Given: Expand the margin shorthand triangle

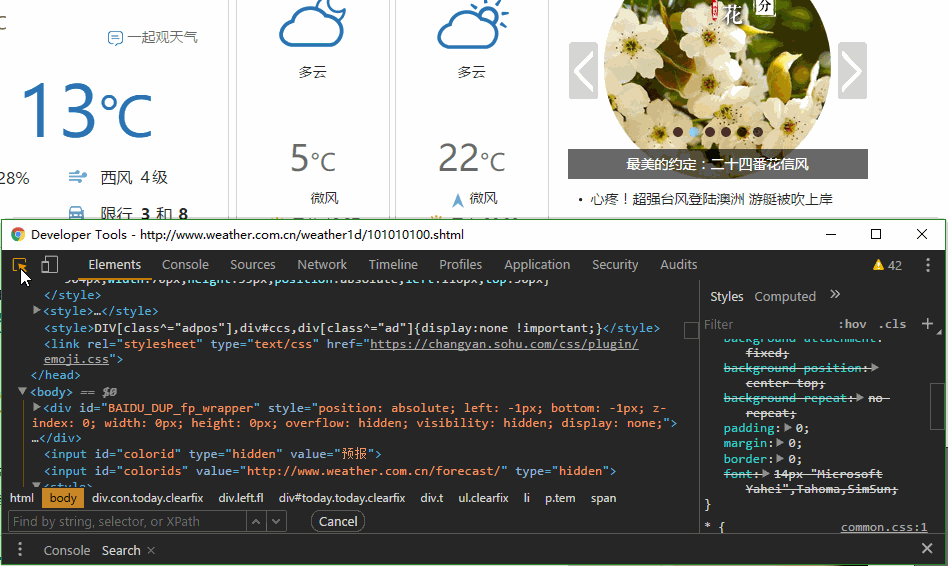Looking at the screenshot, I should [781, 443].
